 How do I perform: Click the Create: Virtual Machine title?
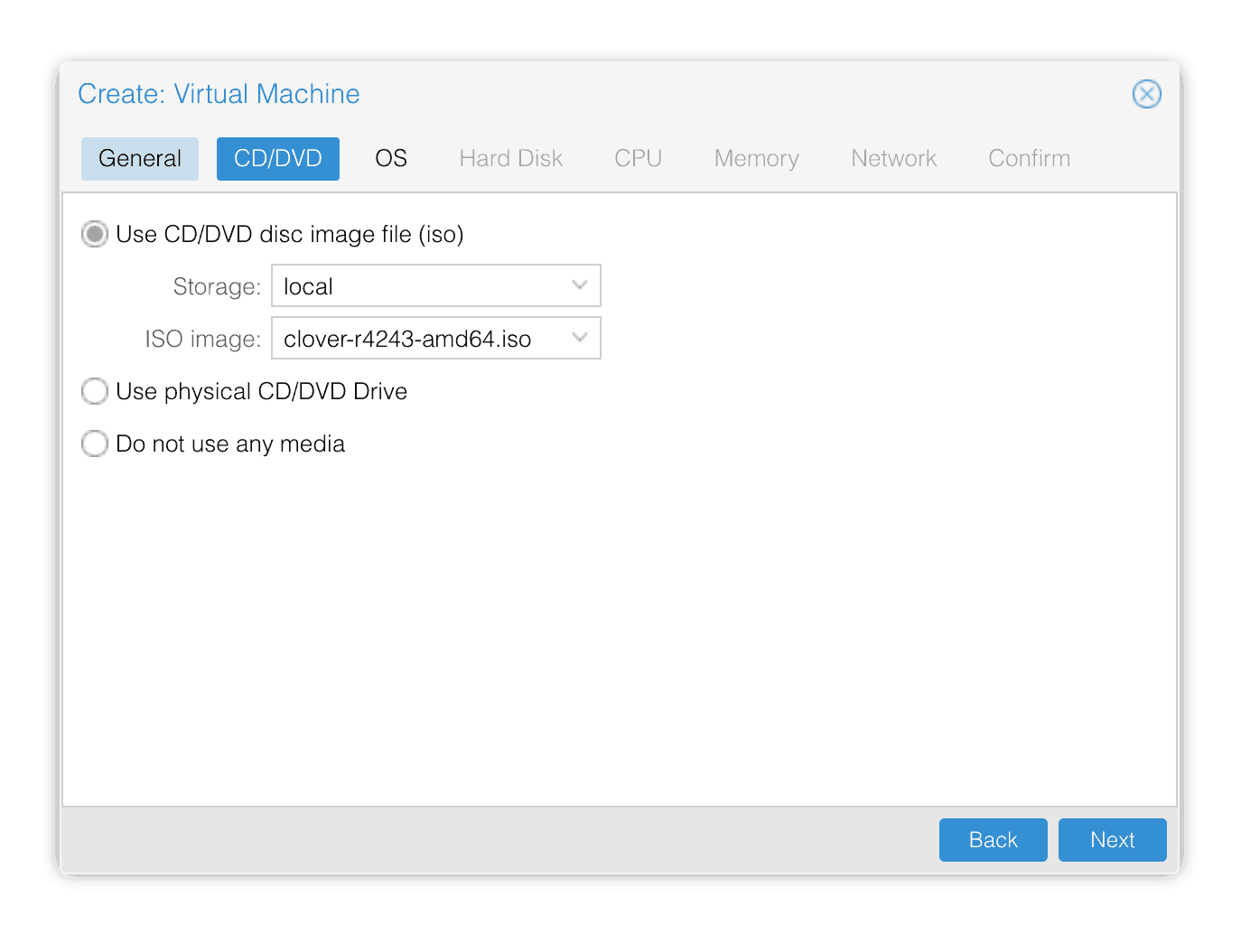(x=219, y=94)
